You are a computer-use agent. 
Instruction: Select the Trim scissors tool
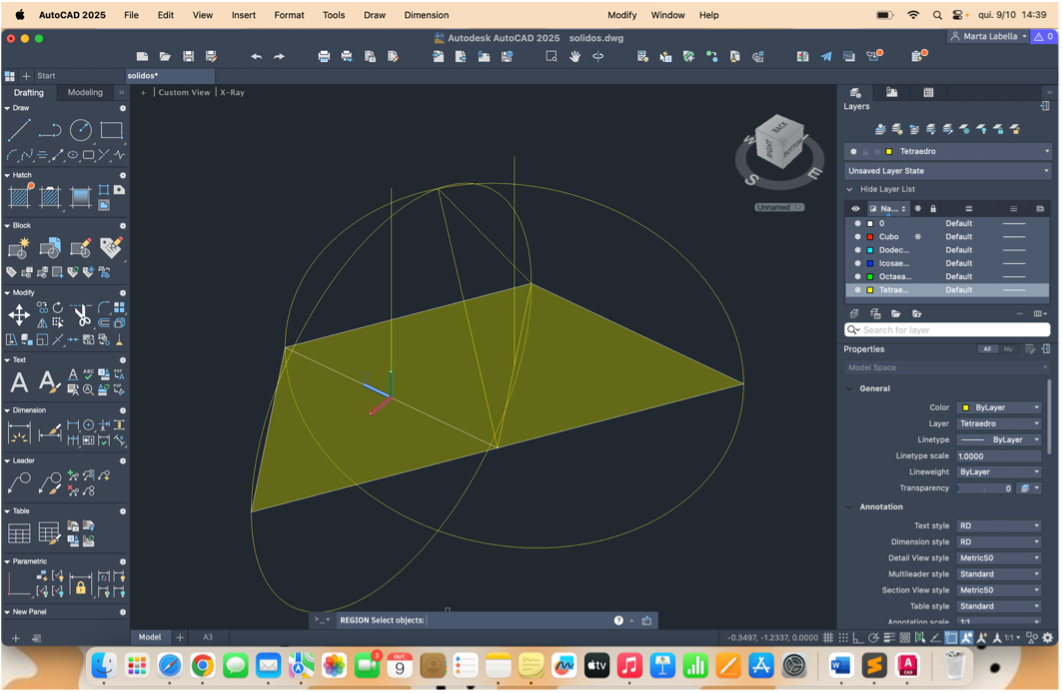82,315
